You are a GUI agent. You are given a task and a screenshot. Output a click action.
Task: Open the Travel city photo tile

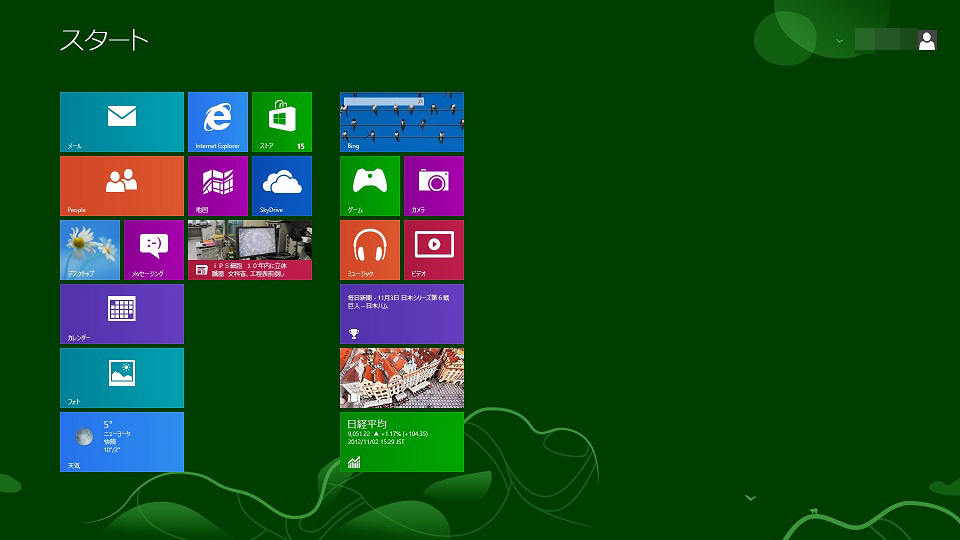(402, 378)
